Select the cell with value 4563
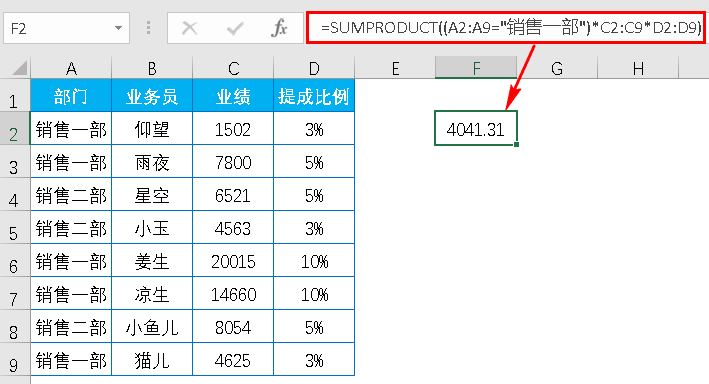This screenshot has width=709, height=384. pos(233,228)
